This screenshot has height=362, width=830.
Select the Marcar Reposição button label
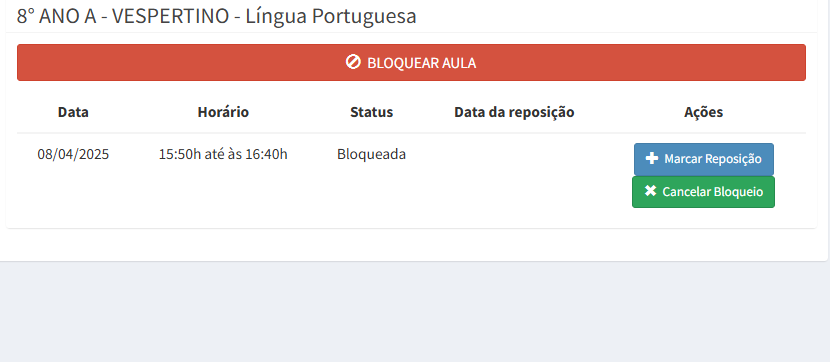[x=713, y=159]
